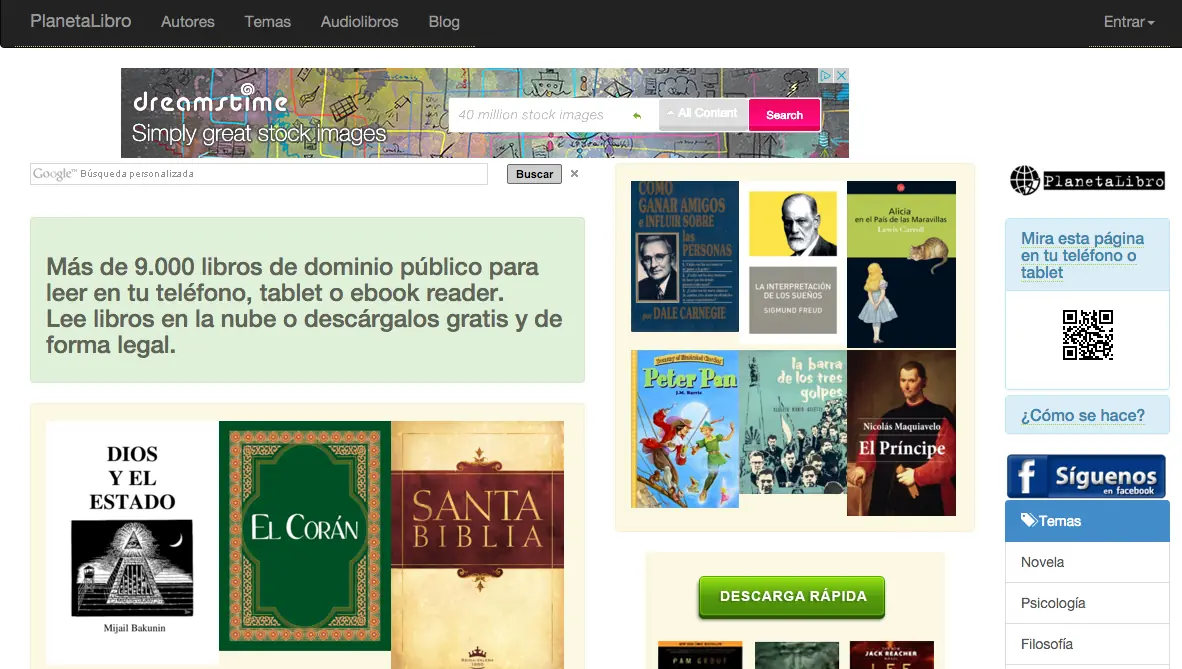Viewport: 1182px width, 669px height.
Task: Open the Dale Carnegie book cover
Action: 684,256
